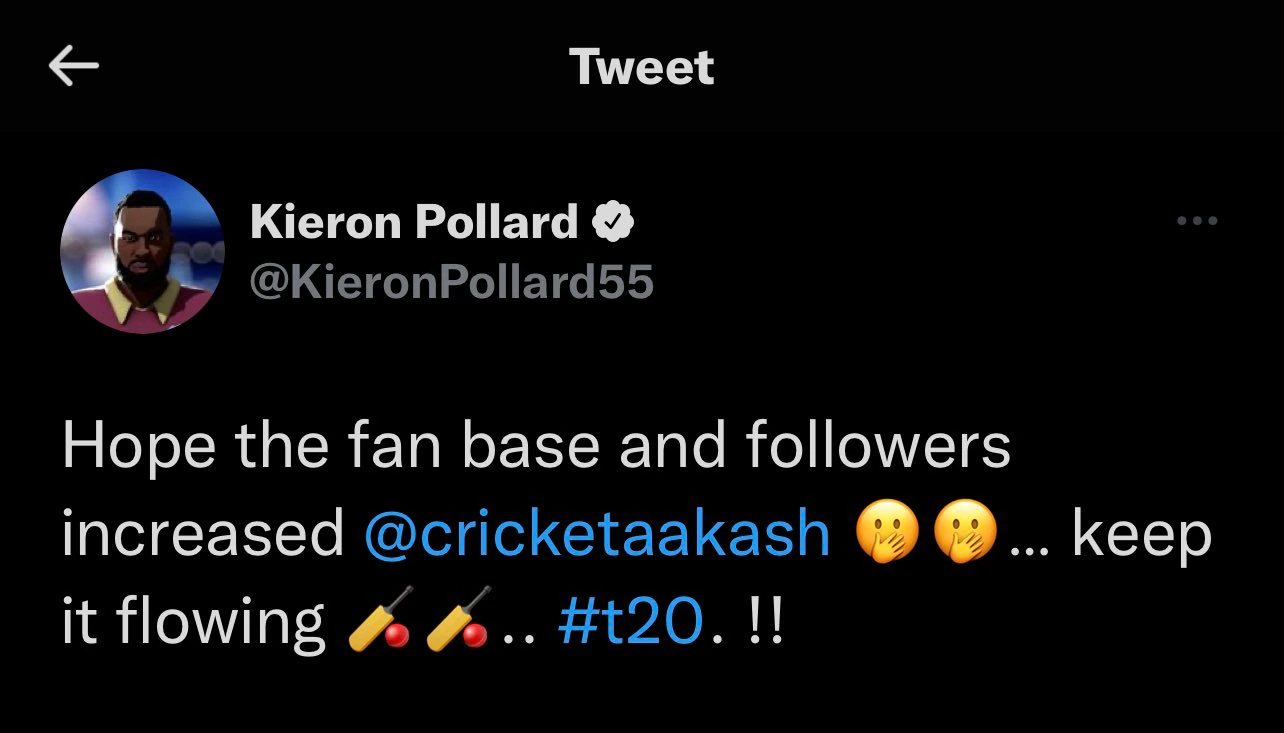Click the word "Hope" in the tweet
This screenshot has width=1284, height=733.
coord(138,447)
